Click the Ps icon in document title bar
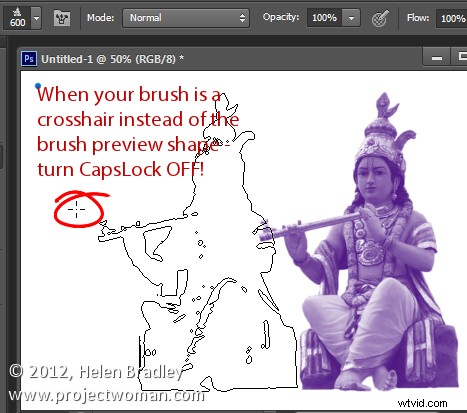 (29, 59)
